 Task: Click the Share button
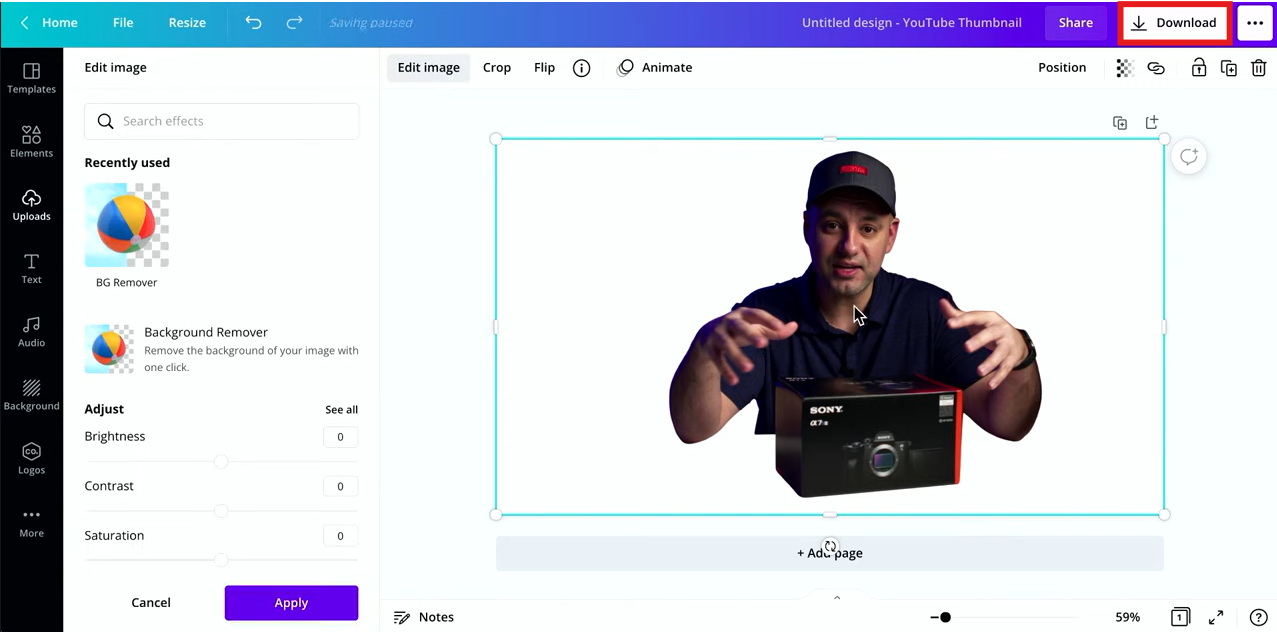tap(1076, 22)
